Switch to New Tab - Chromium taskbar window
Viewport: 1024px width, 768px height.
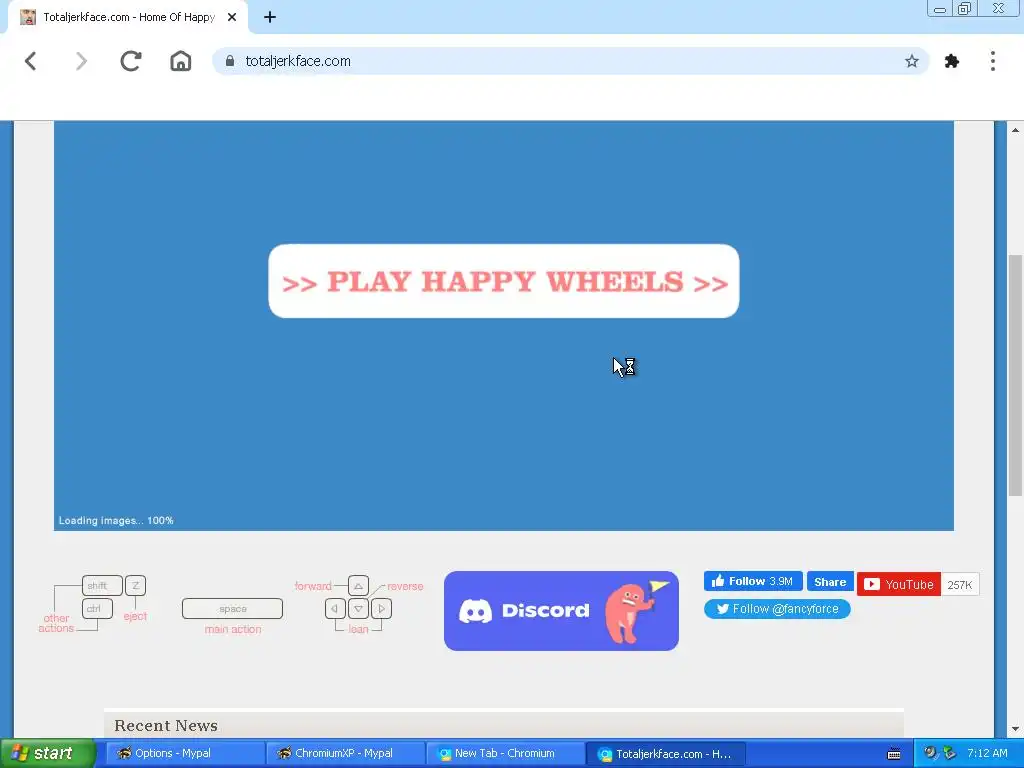point(505,753)
